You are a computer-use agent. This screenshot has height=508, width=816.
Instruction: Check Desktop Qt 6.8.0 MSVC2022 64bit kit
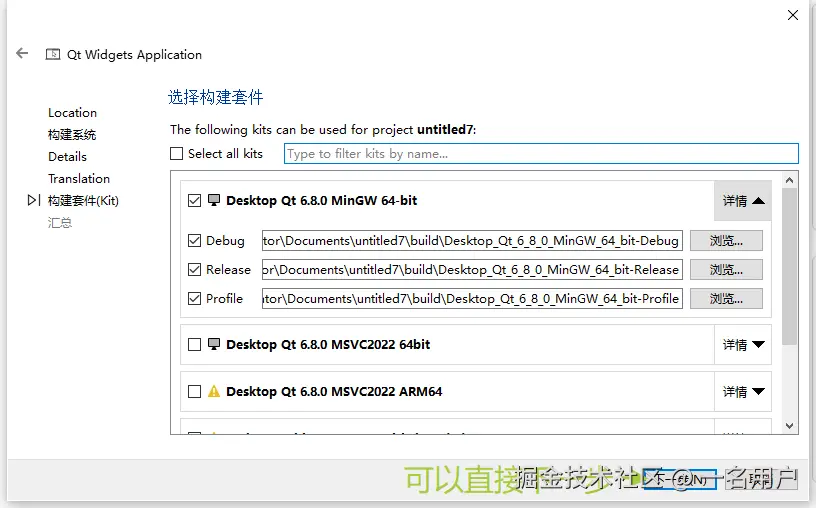(194, 345)
